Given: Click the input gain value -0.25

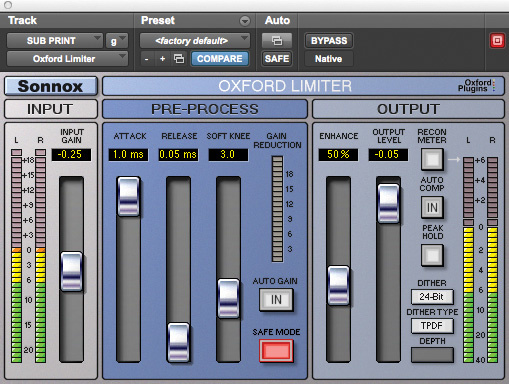Looking at the screenshot, I should click(x=71, y=155).
